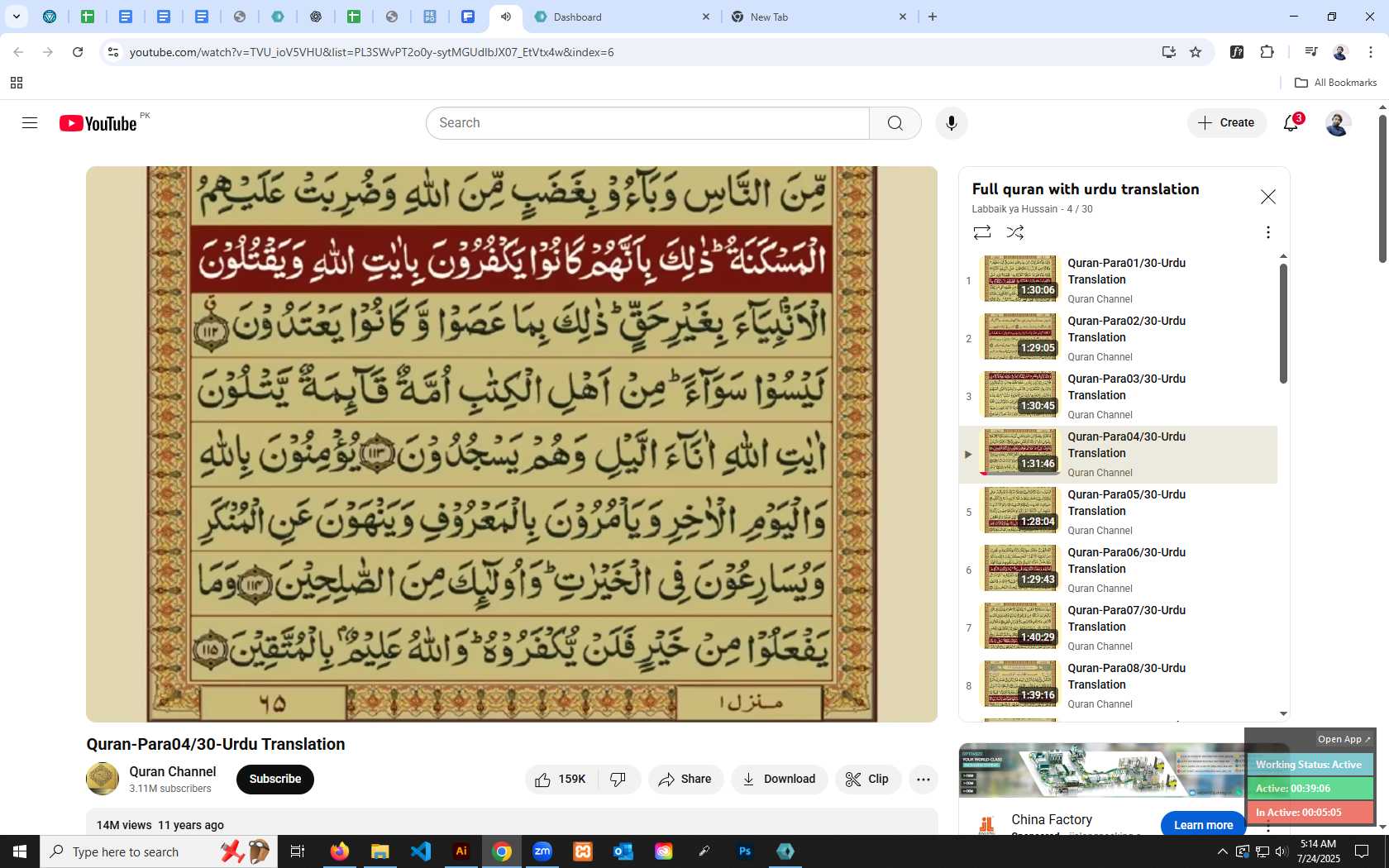Start voice search with microphone icon
This screenshot has width=1389, height=868.
tap(952, 123)
